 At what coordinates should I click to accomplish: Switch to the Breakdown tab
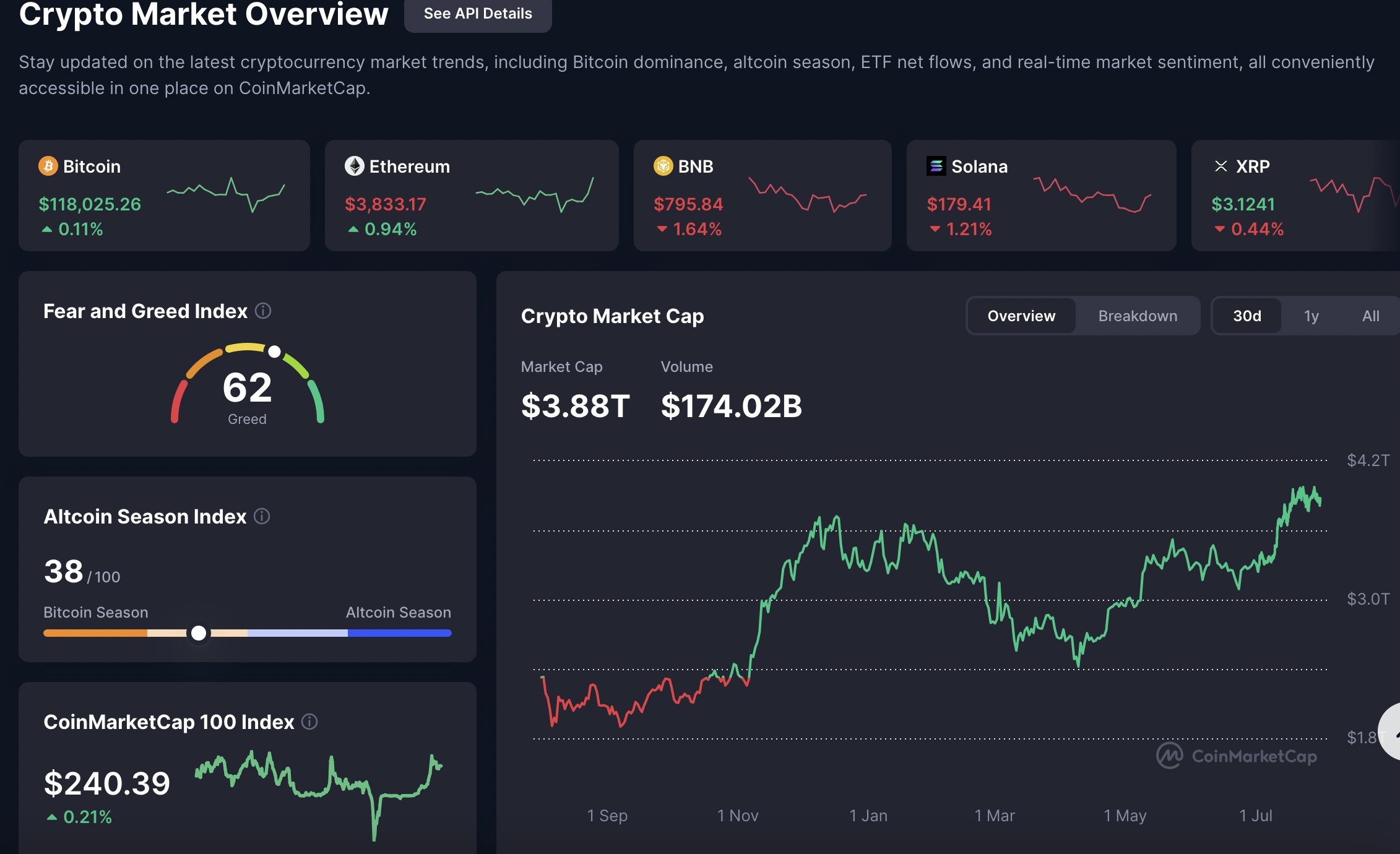[1138, 316]
